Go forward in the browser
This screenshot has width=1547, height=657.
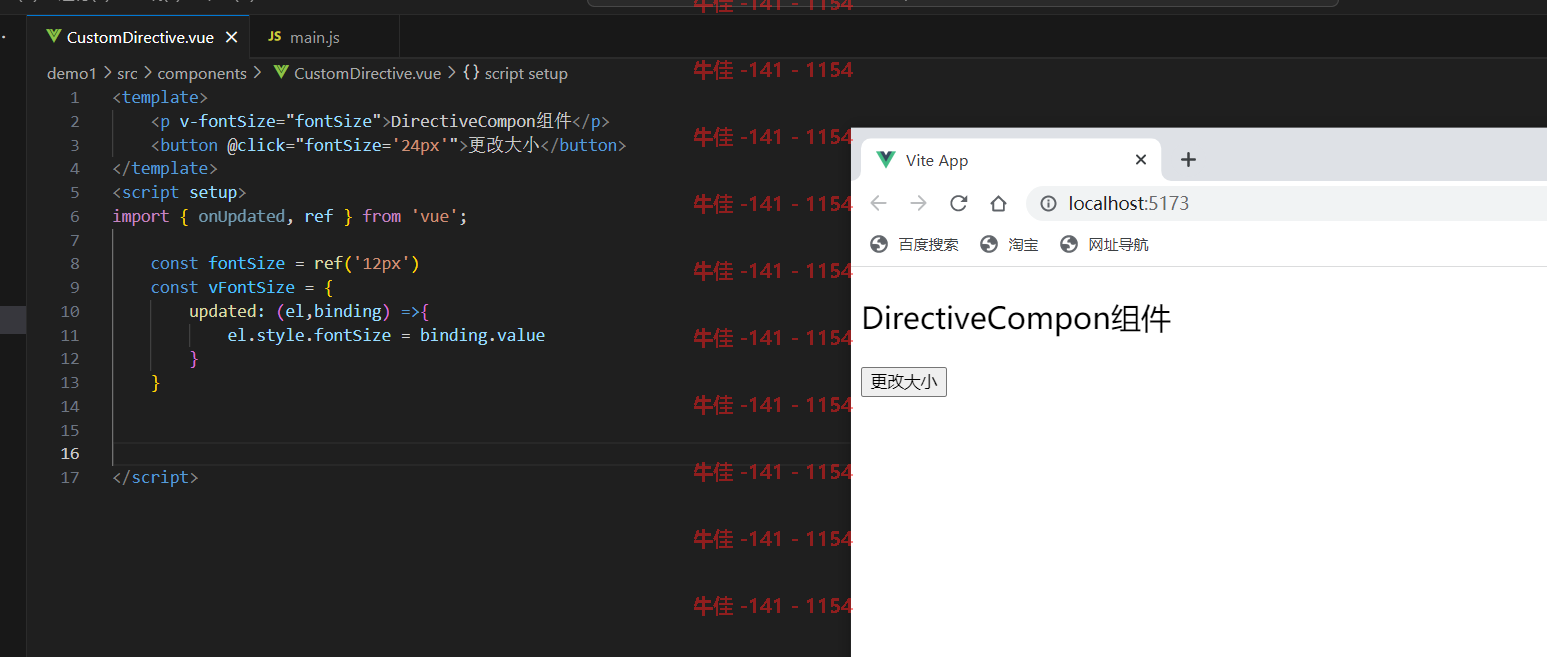coord(918,204)
